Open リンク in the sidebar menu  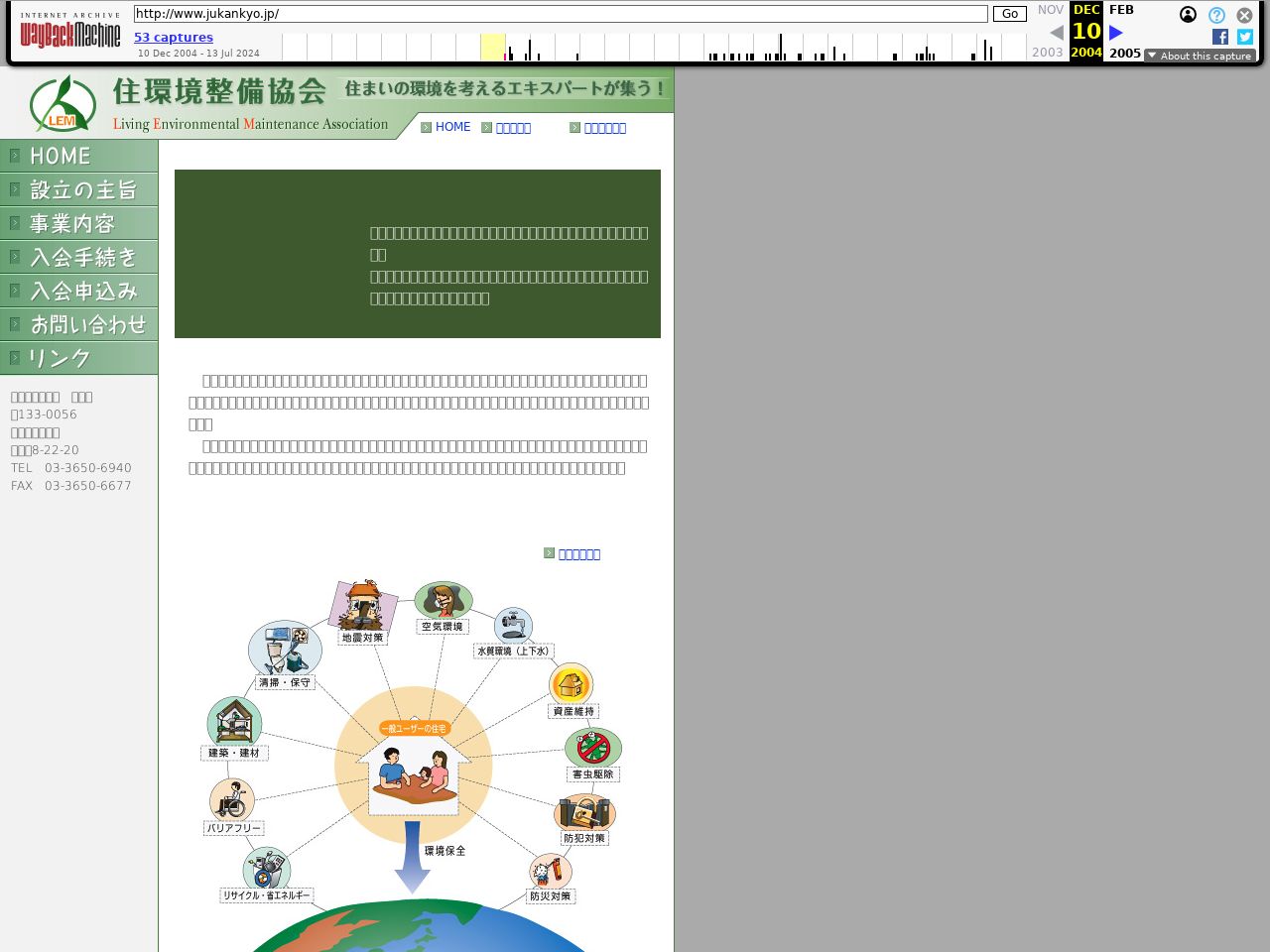[78, 358]
